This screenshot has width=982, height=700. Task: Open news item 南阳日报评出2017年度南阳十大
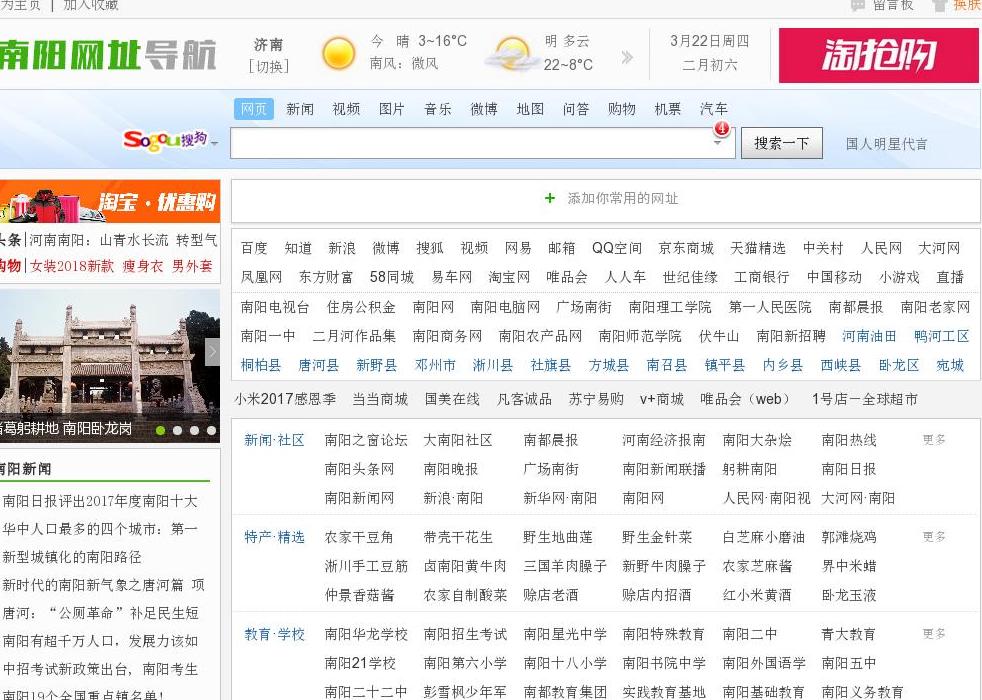pyautogui.click(x=100, y=501)
